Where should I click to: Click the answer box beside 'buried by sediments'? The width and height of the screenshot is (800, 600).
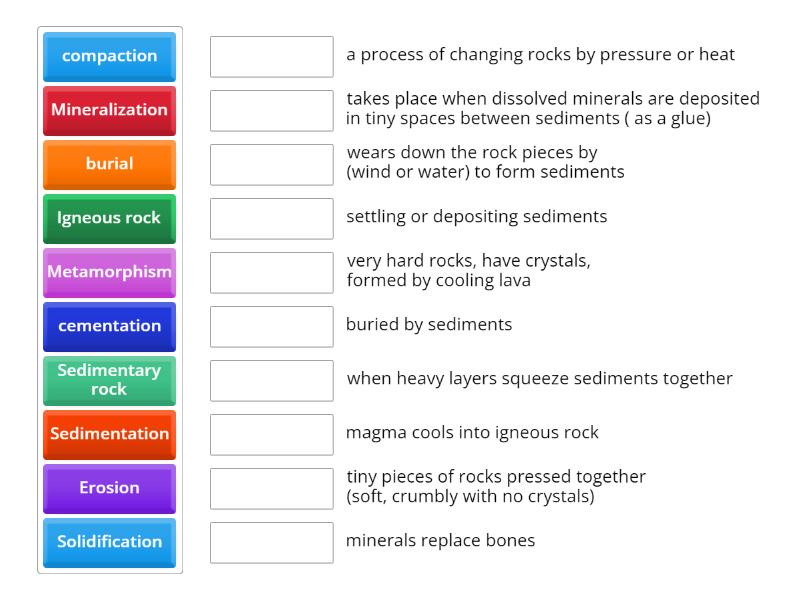click(x=271, y=326)
